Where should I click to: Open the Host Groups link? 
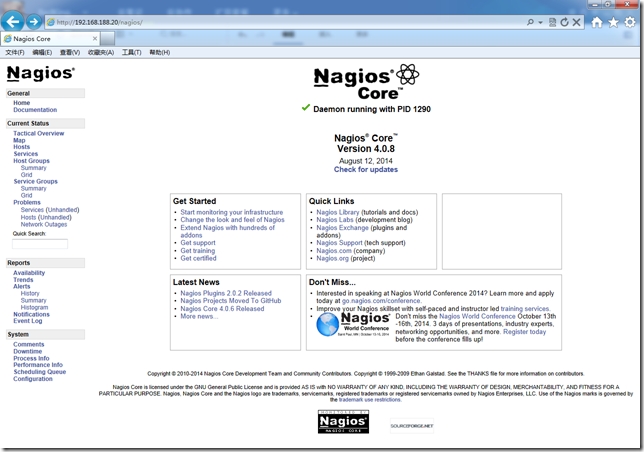tap(31, 161)
